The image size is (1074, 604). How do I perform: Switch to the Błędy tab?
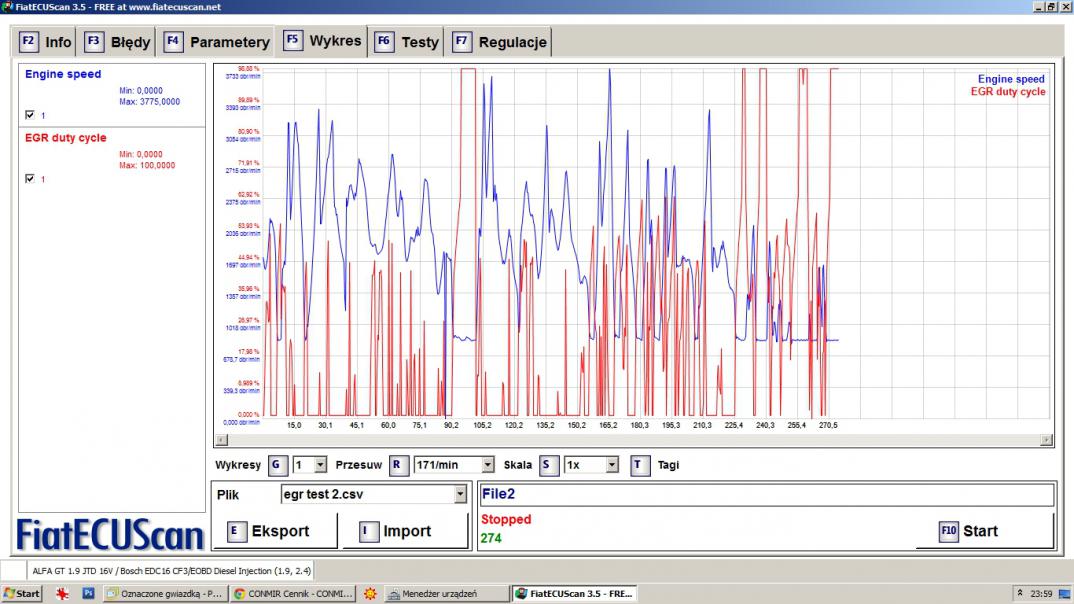119,42
